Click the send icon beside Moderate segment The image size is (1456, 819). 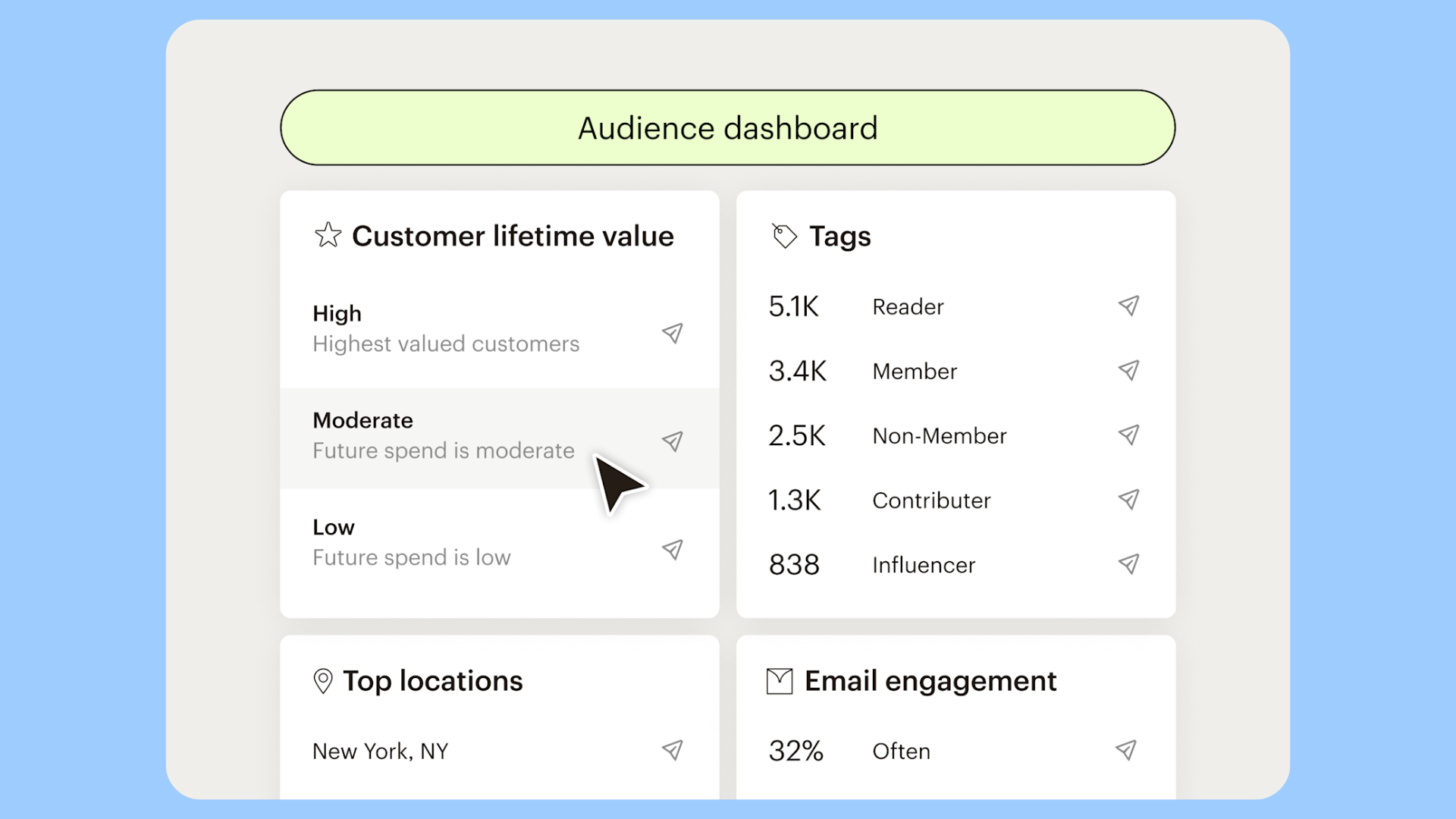click(x=673, y=441)
